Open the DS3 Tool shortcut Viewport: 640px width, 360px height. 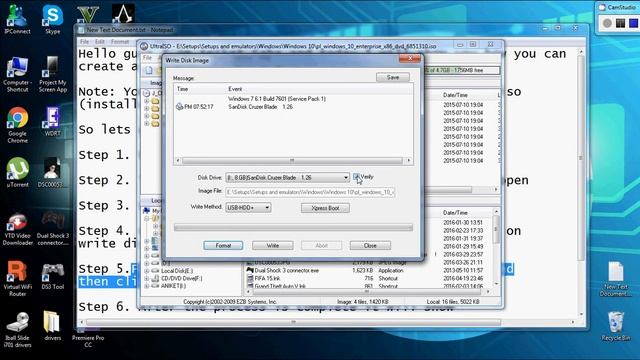[53, 277]
